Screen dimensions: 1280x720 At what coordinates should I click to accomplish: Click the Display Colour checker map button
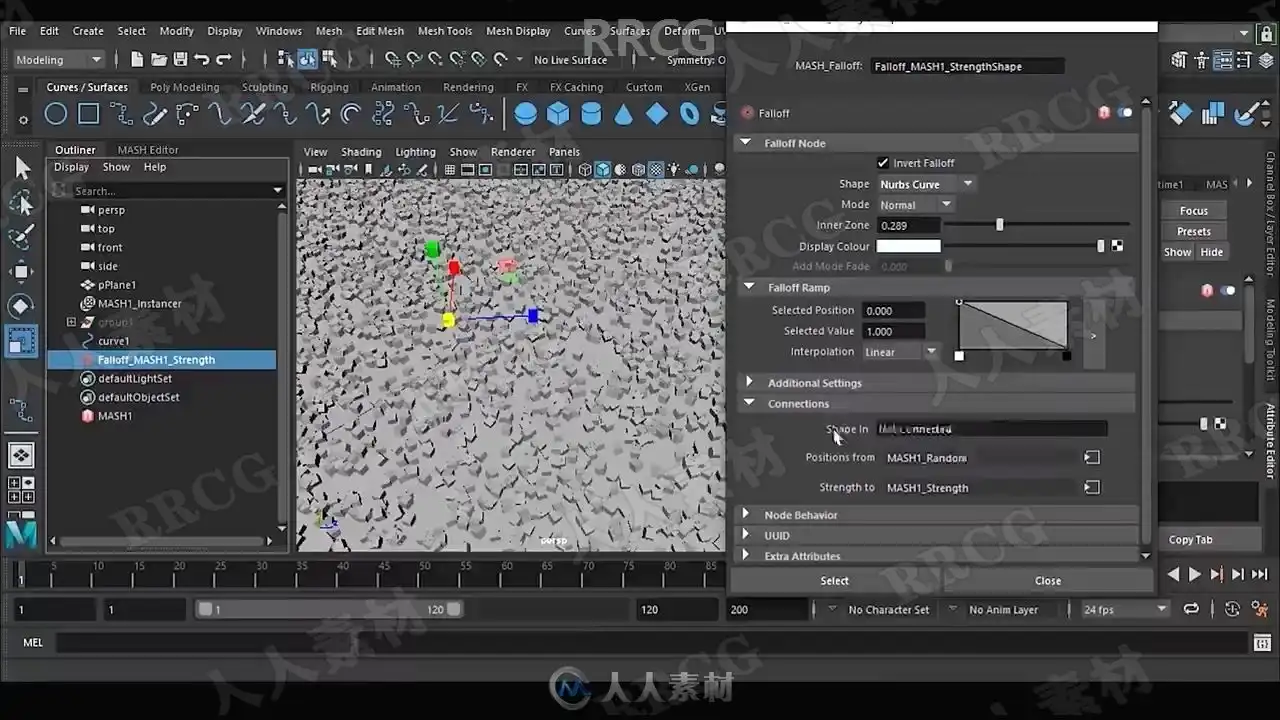tap(1117, 246)
